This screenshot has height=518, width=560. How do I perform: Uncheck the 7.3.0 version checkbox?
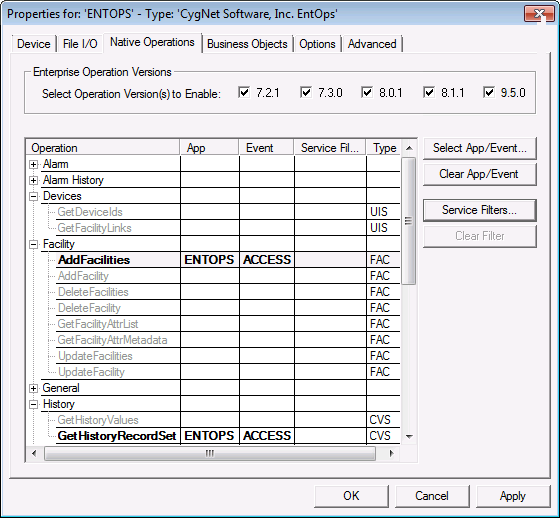306,93
